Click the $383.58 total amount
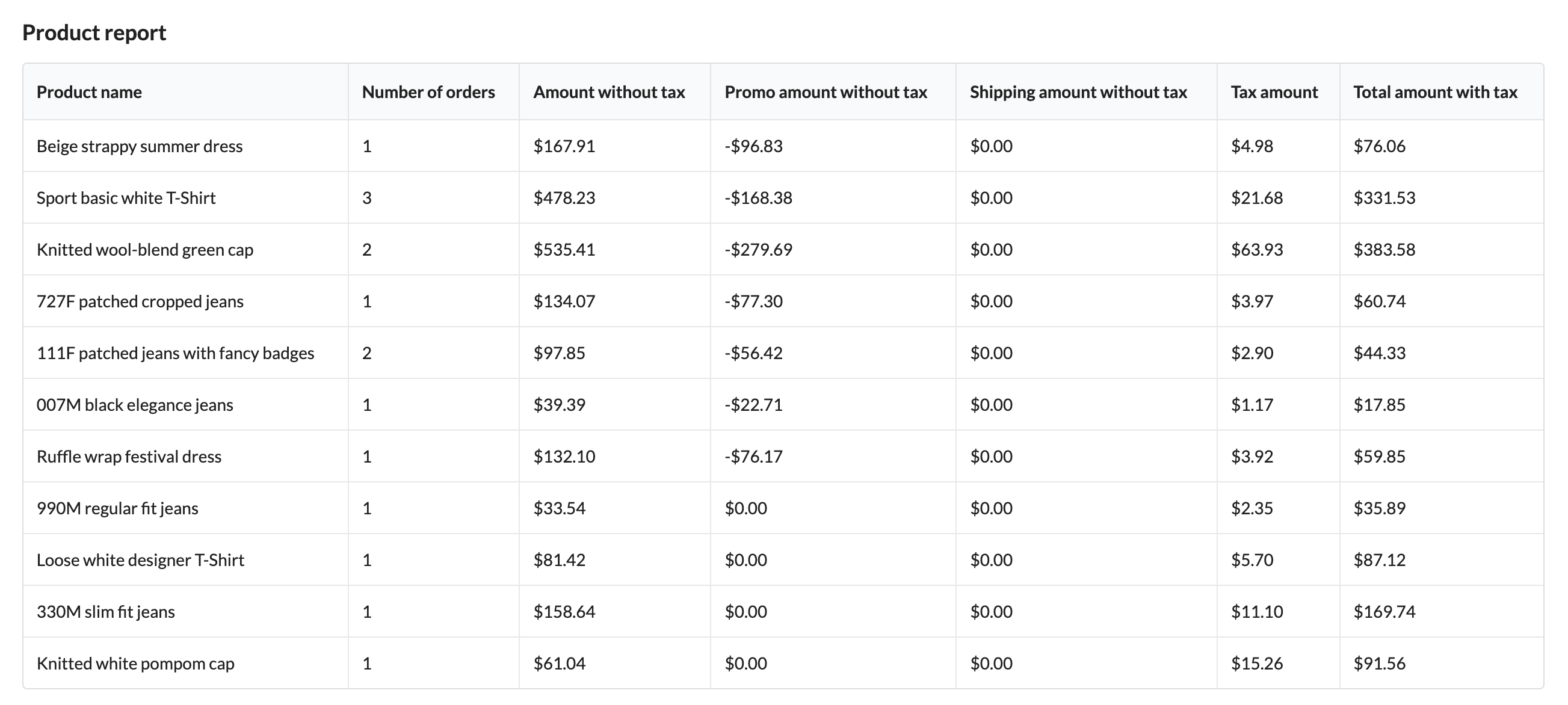 (1384, 250)
